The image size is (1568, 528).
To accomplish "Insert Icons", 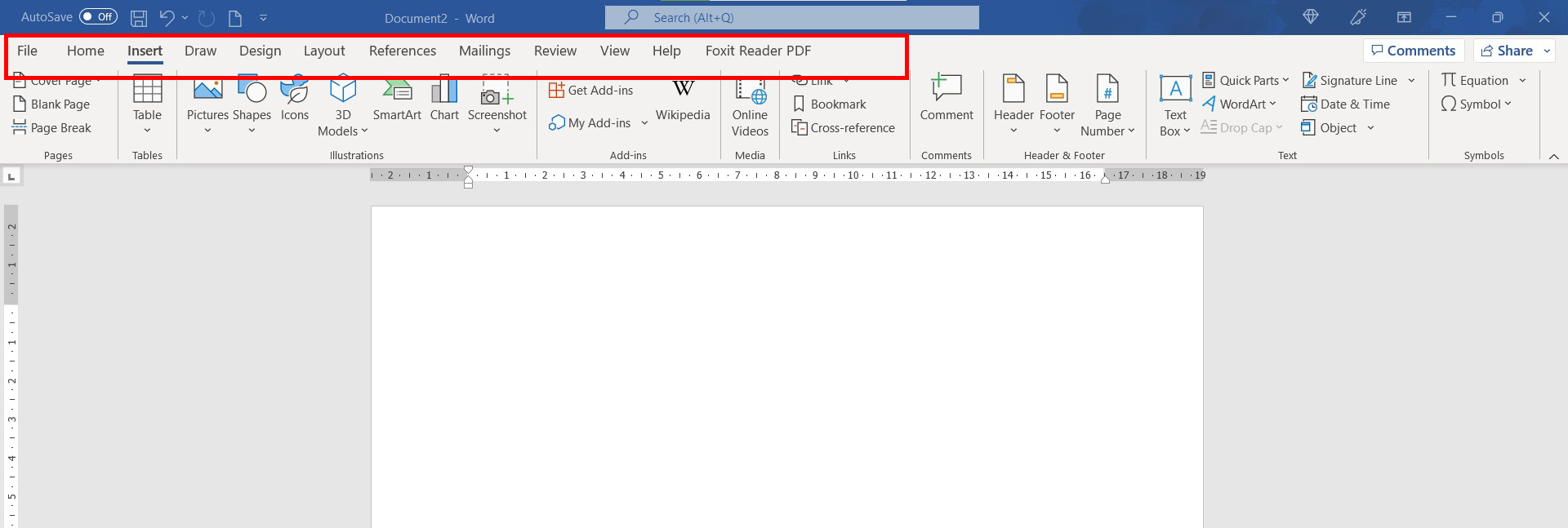I will tap(295, 100).
